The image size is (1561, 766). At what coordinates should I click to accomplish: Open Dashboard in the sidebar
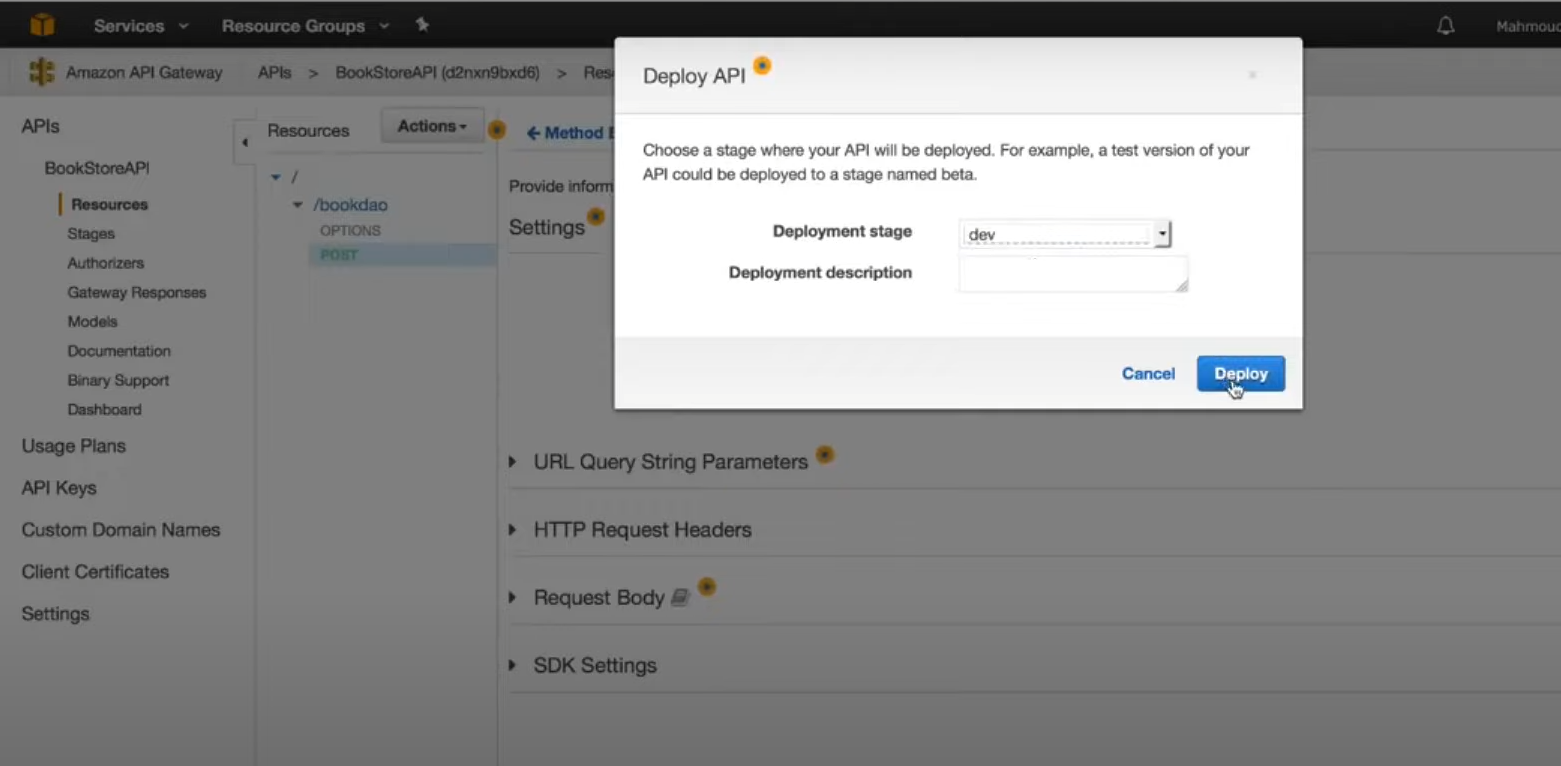(x=104, y=409)
